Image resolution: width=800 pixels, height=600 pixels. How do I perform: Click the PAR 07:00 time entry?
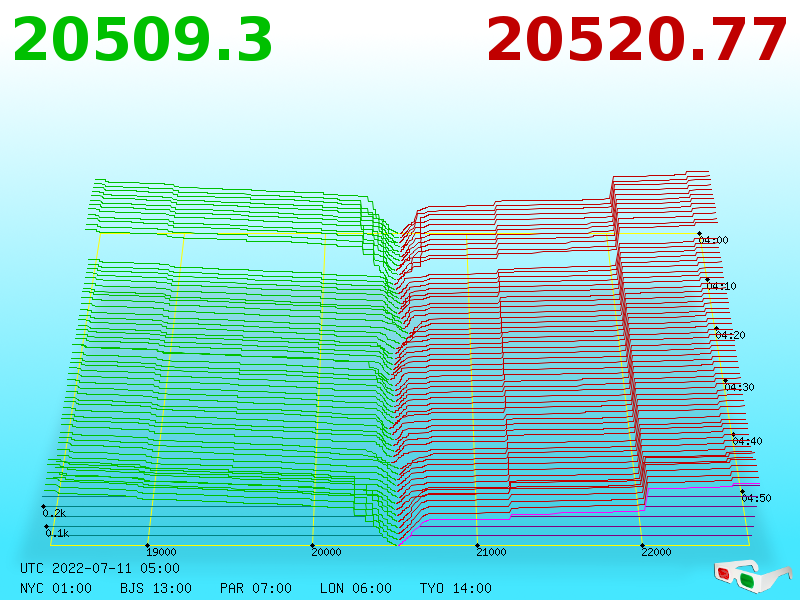pyautogui.click(x=256, y=588)
